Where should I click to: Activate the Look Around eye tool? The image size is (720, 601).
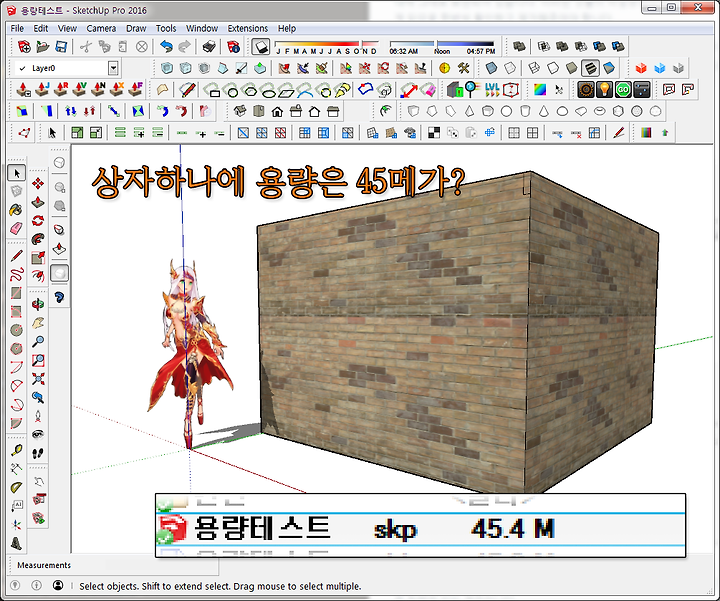point(38,434)
